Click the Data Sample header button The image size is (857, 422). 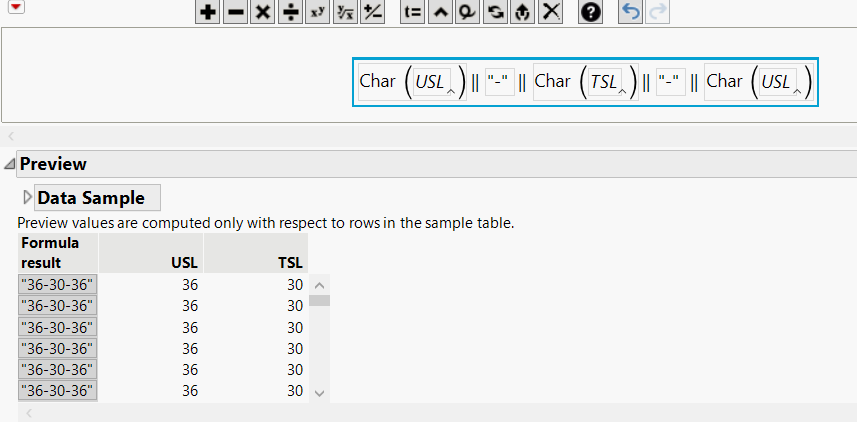[97, 197]
